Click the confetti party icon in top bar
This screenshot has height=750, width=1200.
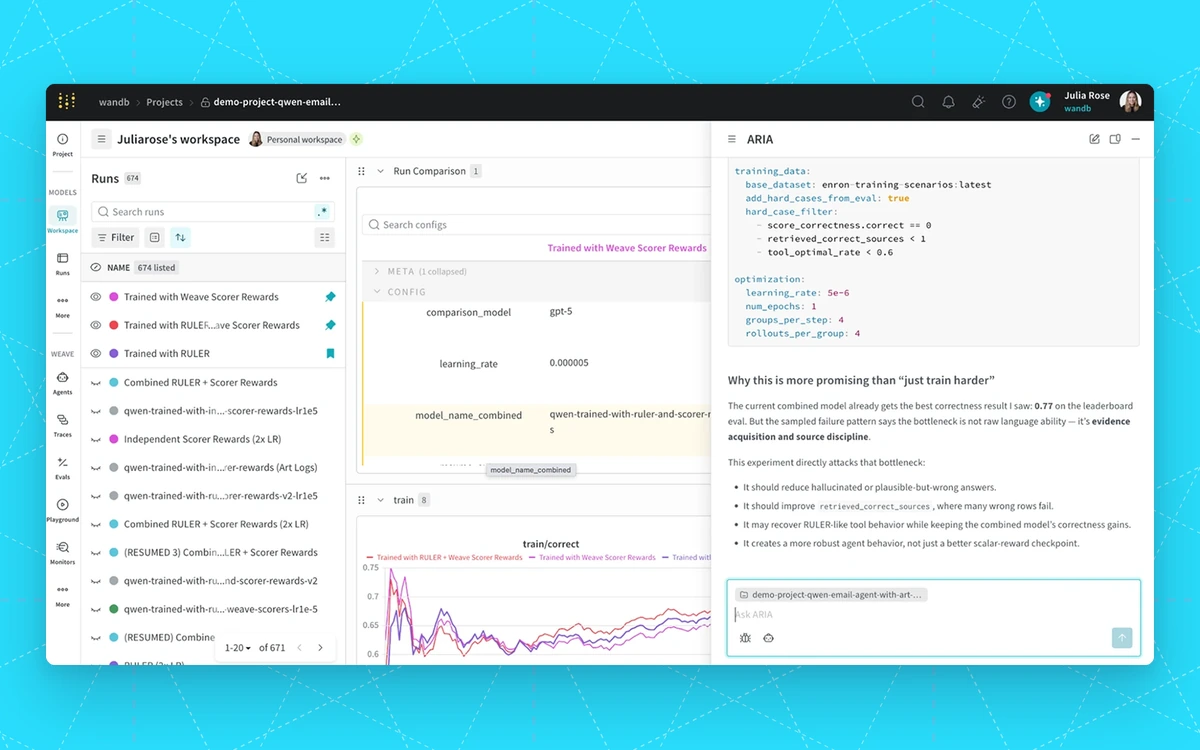click(x=979, y=102)
